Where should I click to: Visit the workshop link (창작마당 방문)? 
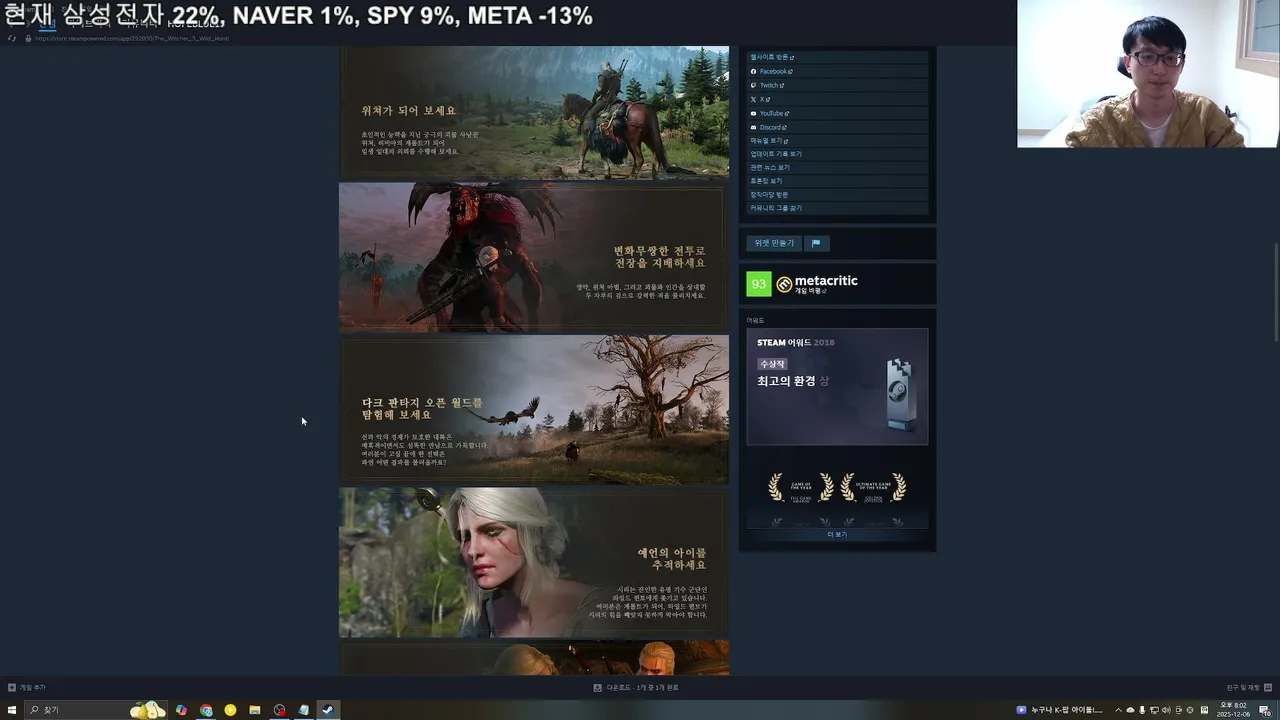point(837,194)
